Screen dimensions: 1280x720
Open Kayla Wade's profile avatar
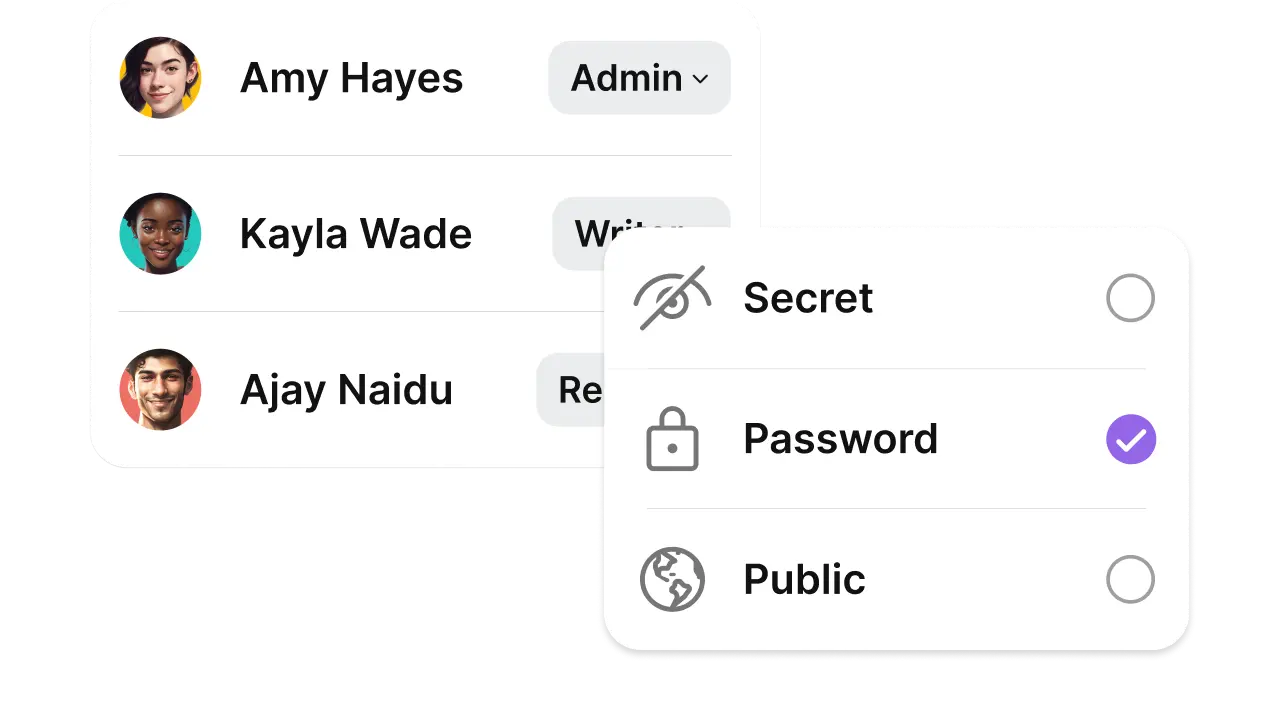pos(160,234)
